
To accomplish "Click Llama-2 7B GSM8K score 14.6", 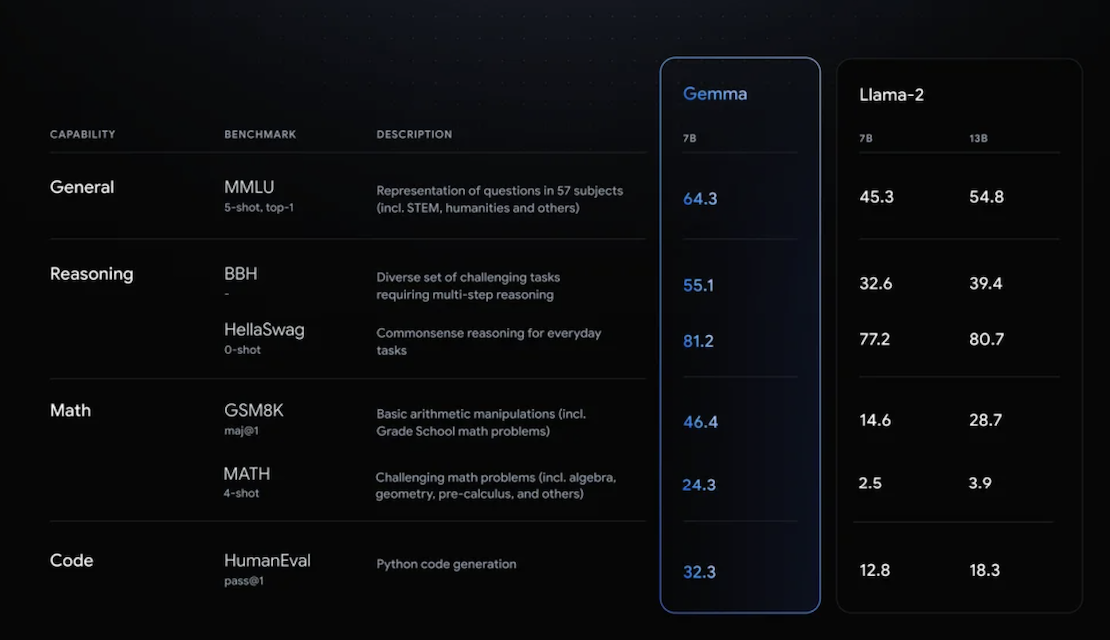I will [x=875, y=421].
